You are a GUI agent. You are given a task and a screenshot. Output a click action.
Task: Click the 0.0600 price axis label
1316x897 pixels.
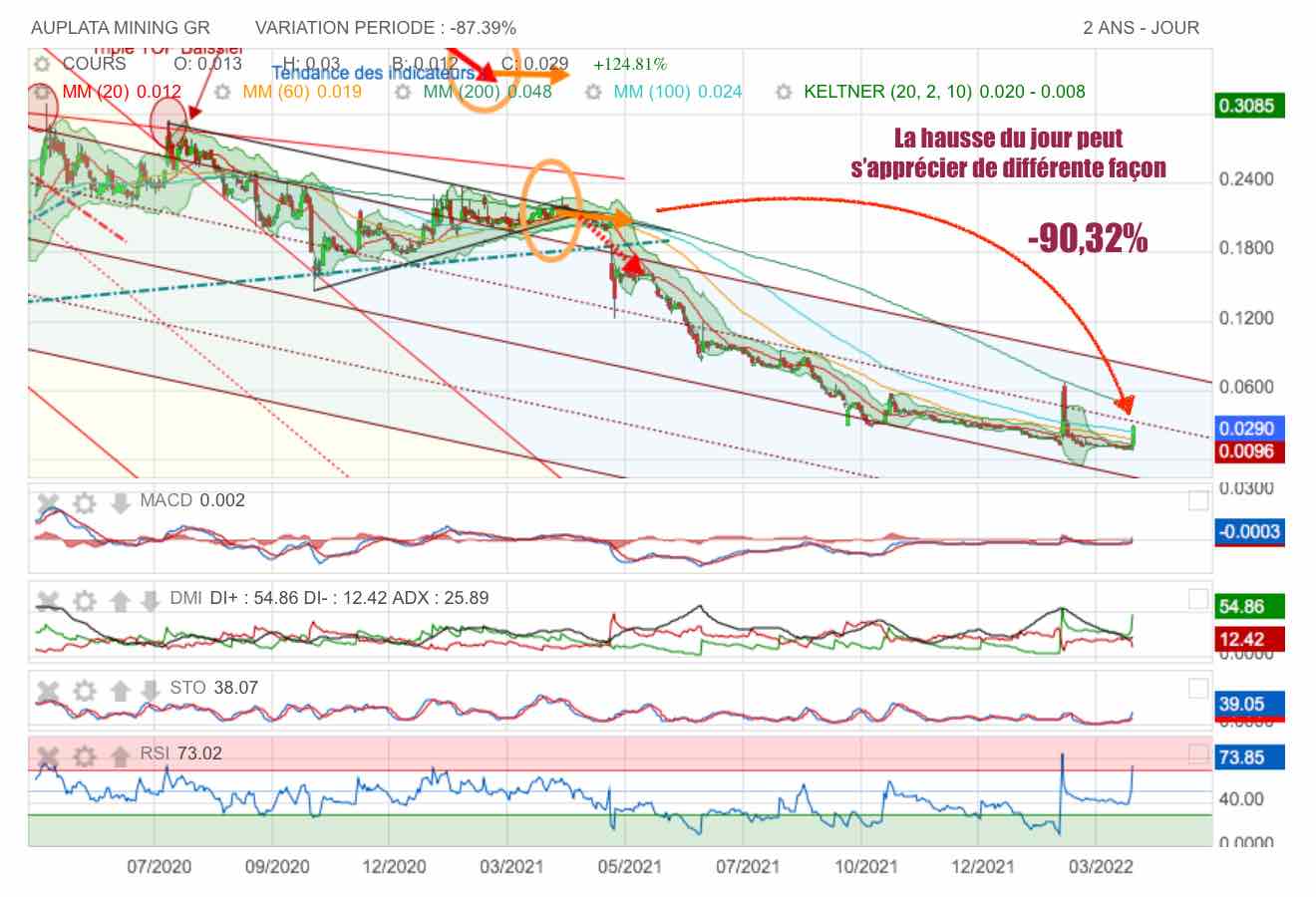tap(1246, 388)
